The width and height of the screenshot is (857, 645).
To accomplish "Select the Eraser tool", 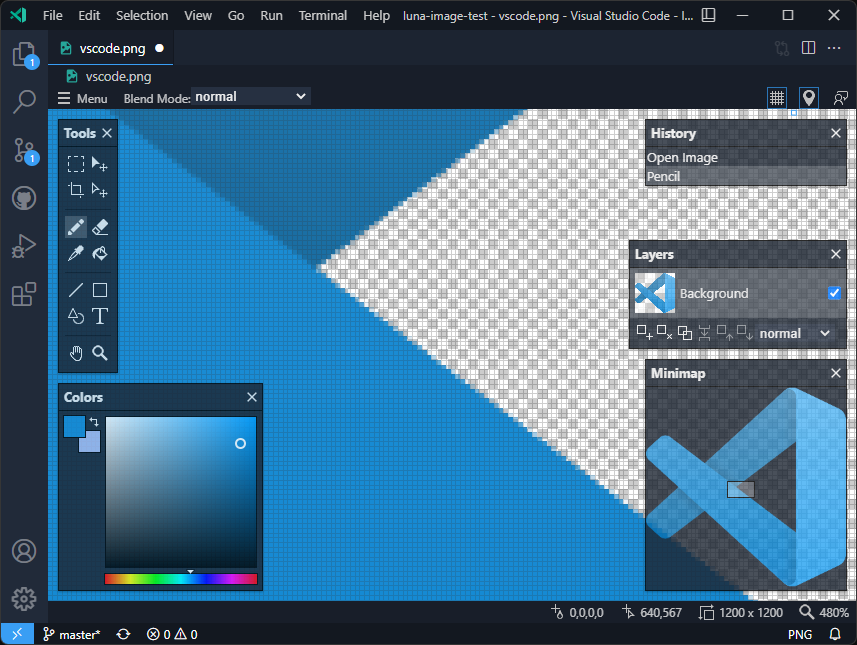I will (100, 227).
